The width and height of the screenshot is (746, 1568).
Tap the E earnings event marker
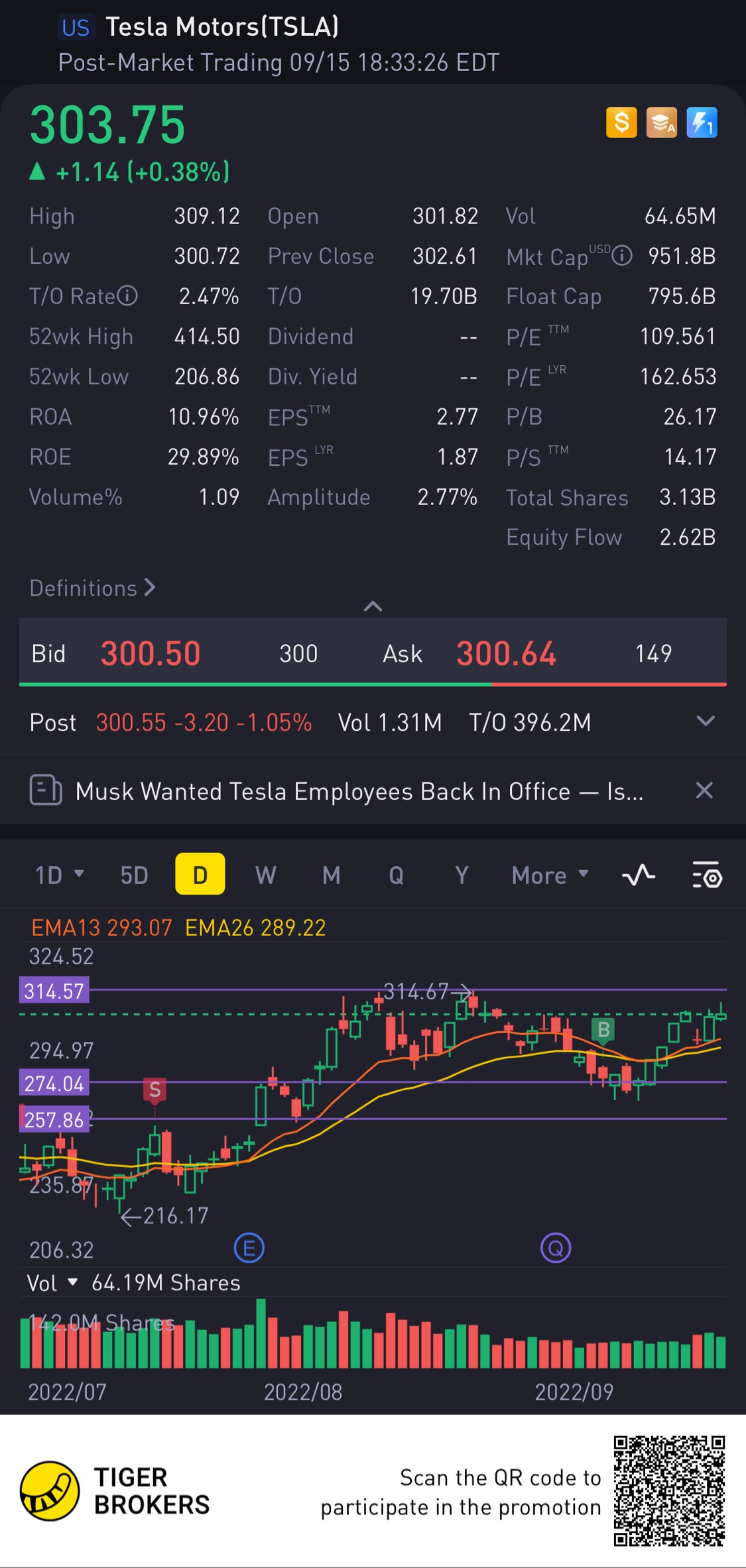pos(249,1249)
